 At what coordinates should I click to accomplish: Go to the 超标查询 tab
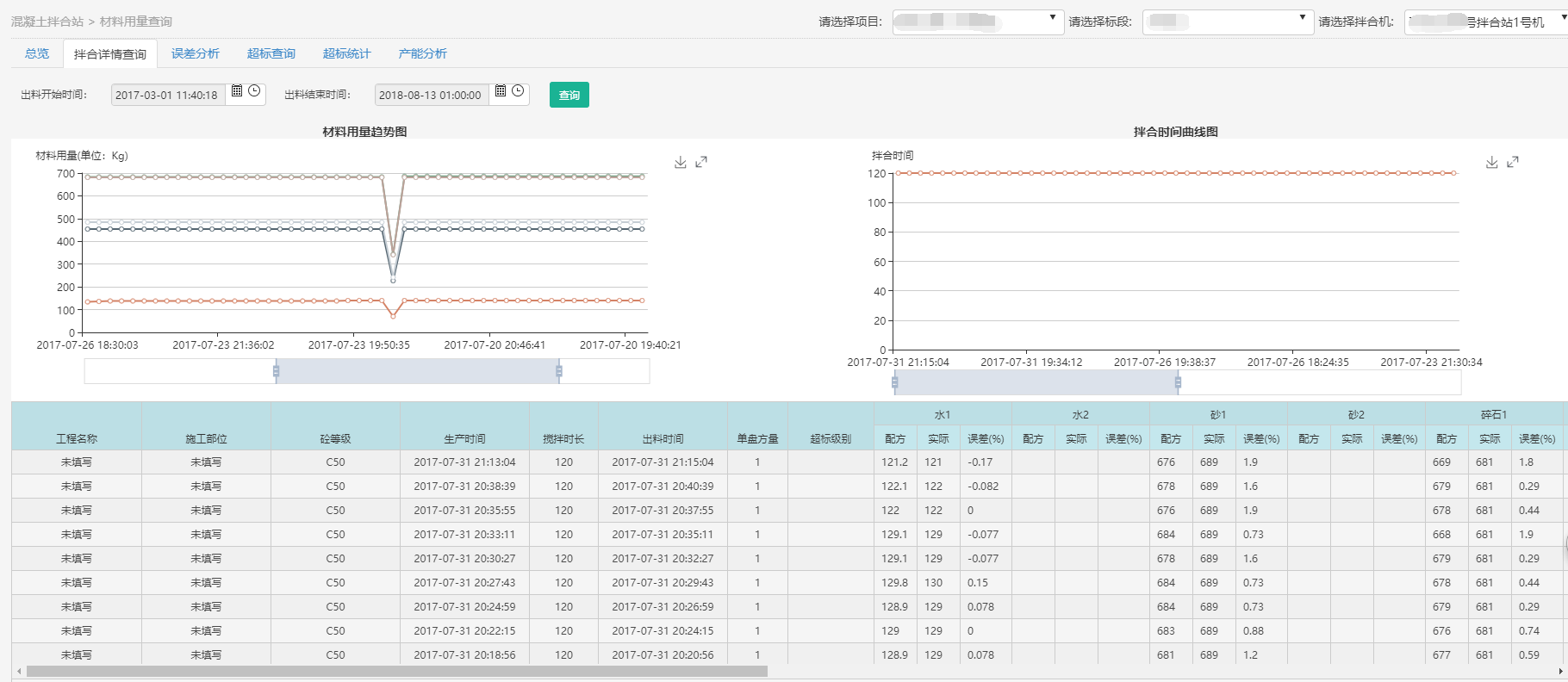(271, 53)
